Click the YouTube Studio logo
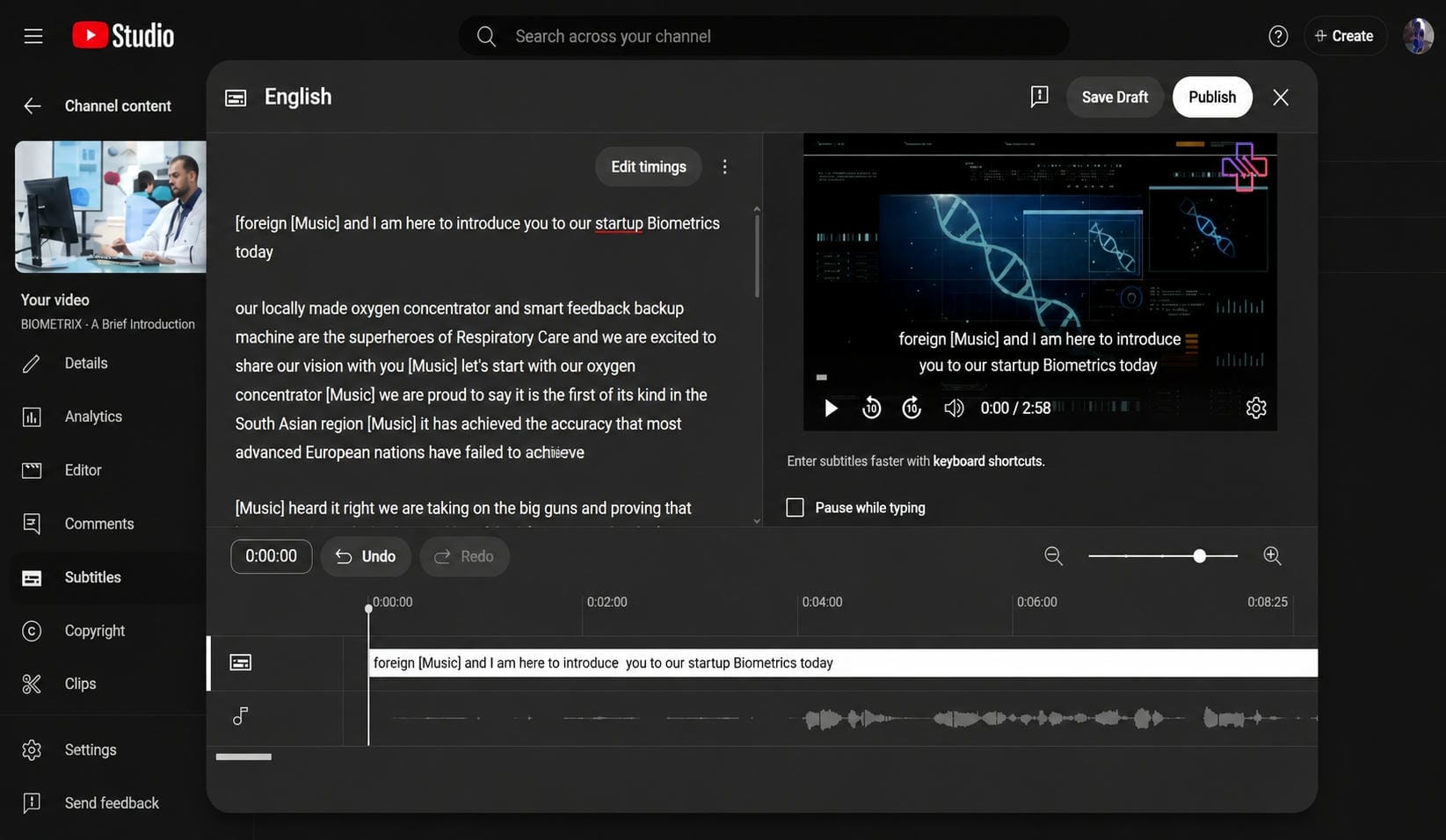 coord(123,35)
